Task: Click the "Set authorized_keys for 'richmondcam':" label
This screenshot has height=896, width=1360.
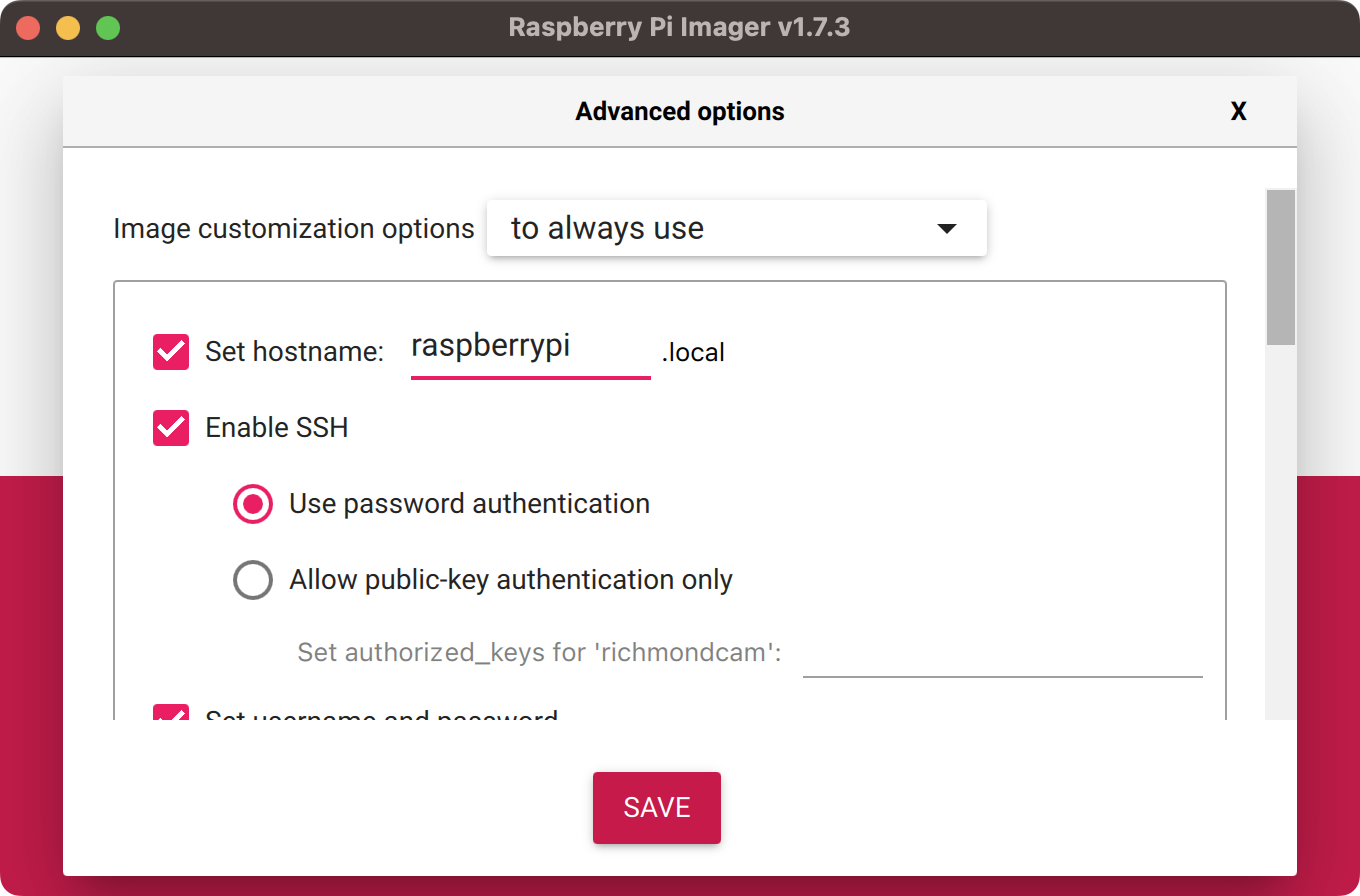Action: (x=539, y=653)
